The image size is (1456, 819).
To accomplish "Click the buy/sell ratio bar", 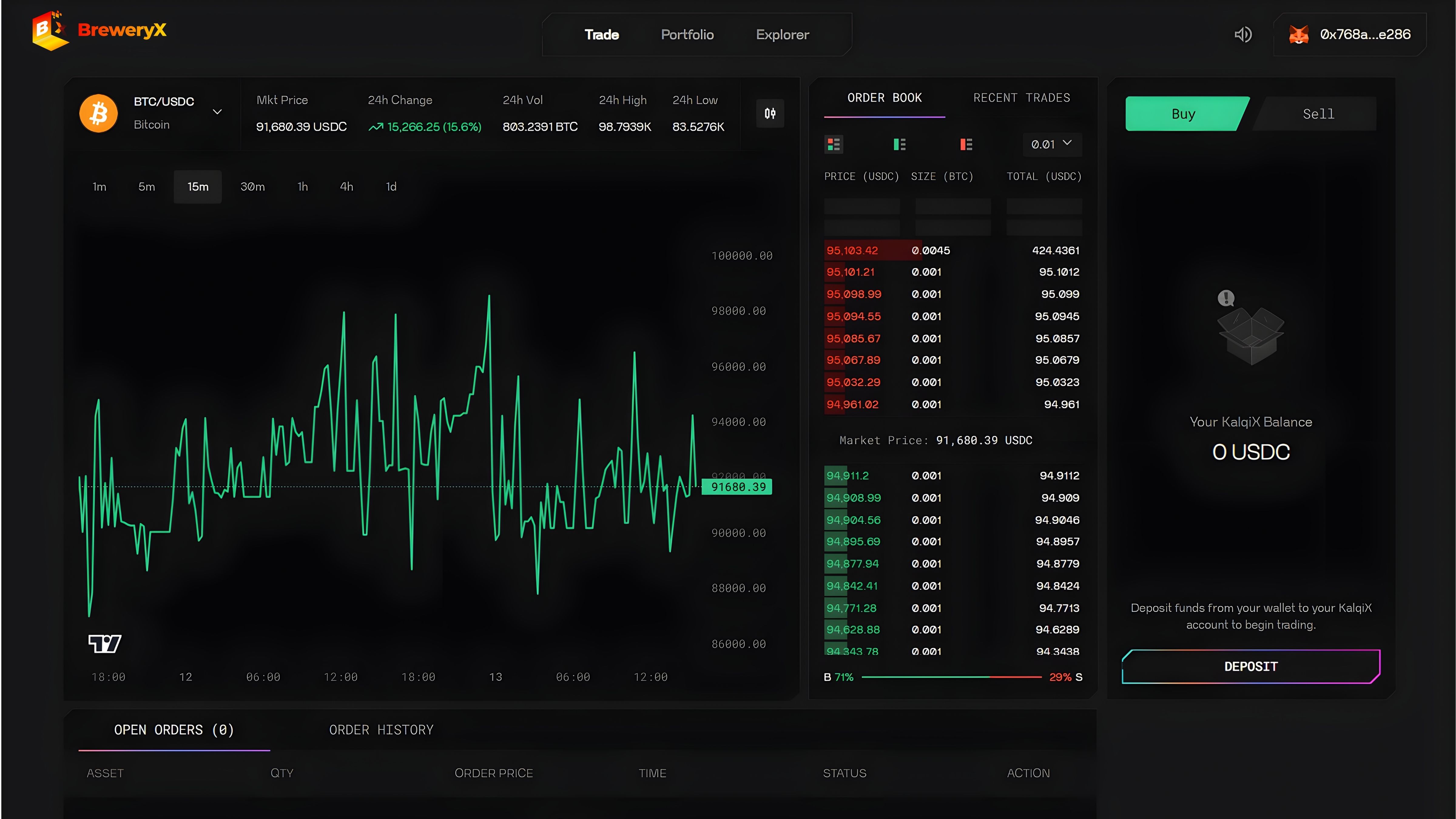I will point(951,676).
